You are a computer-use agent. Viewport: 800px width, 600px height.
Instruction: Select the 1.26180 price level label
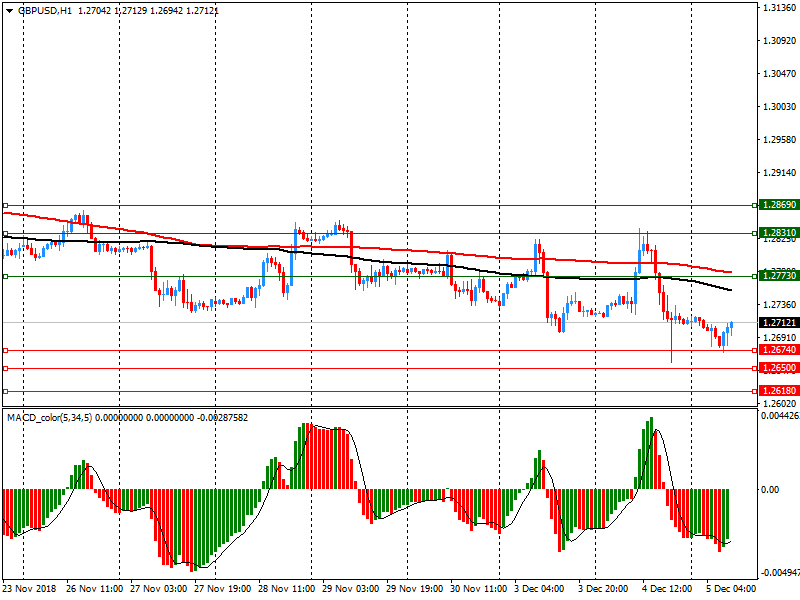point(779,391)
